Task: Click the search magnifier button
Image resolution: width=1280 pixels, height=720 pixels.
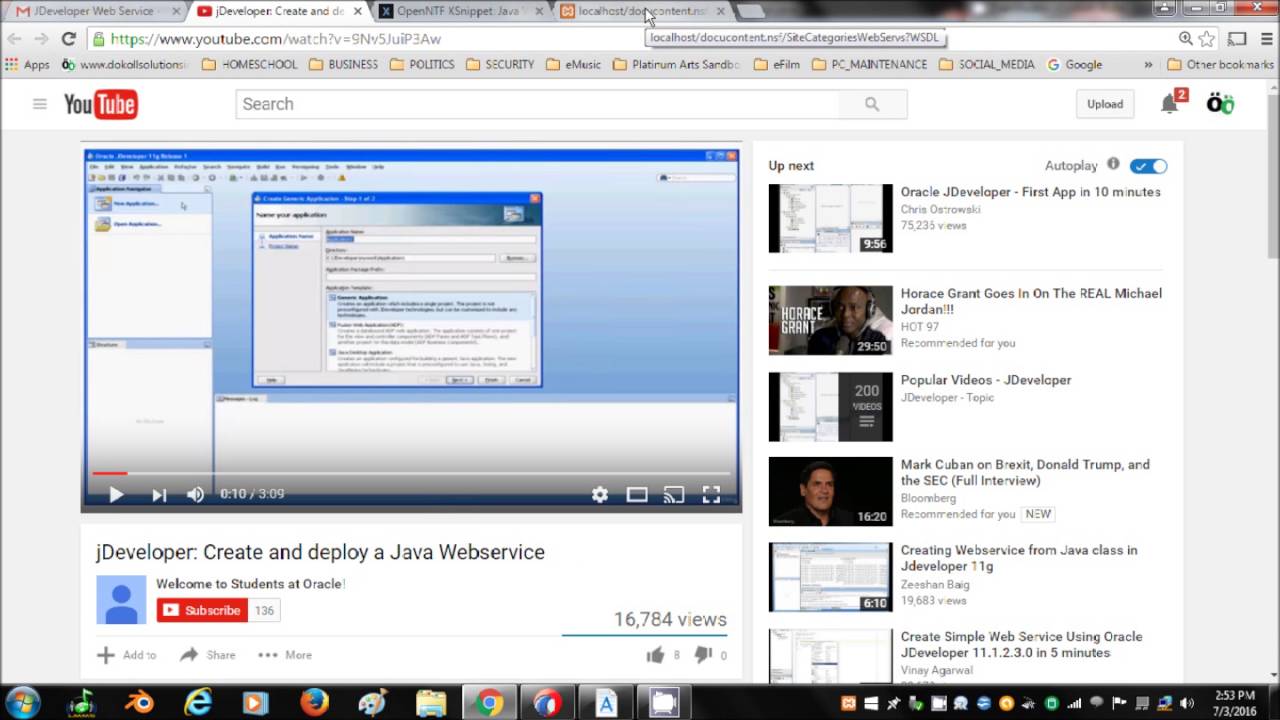Action: [872, 104]
